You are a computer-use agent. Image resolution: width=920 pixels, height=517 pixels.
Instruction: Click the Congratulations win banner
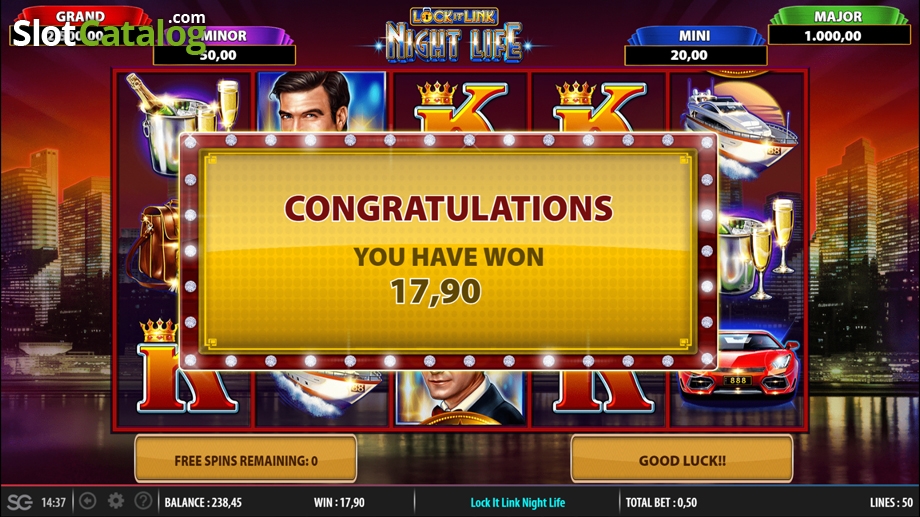[x=448, y=252]
